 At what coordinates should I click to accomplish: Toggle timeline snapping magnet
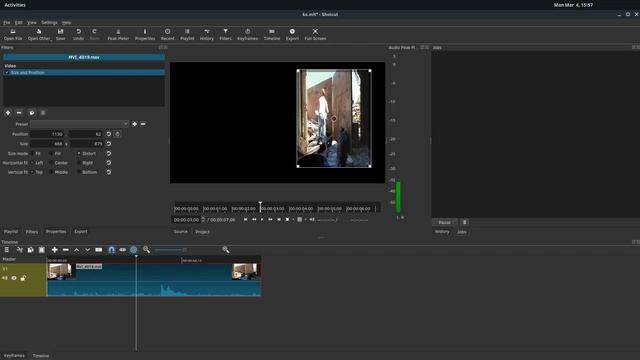click(x=111, y=250)
